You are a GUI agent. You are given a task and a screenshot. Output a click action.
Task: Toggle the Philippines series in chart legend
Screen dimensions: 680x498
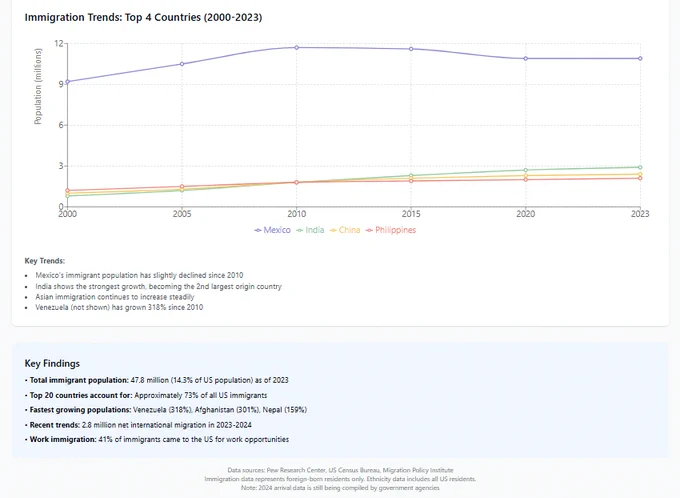pyautogui.click(x=390, y=230)
